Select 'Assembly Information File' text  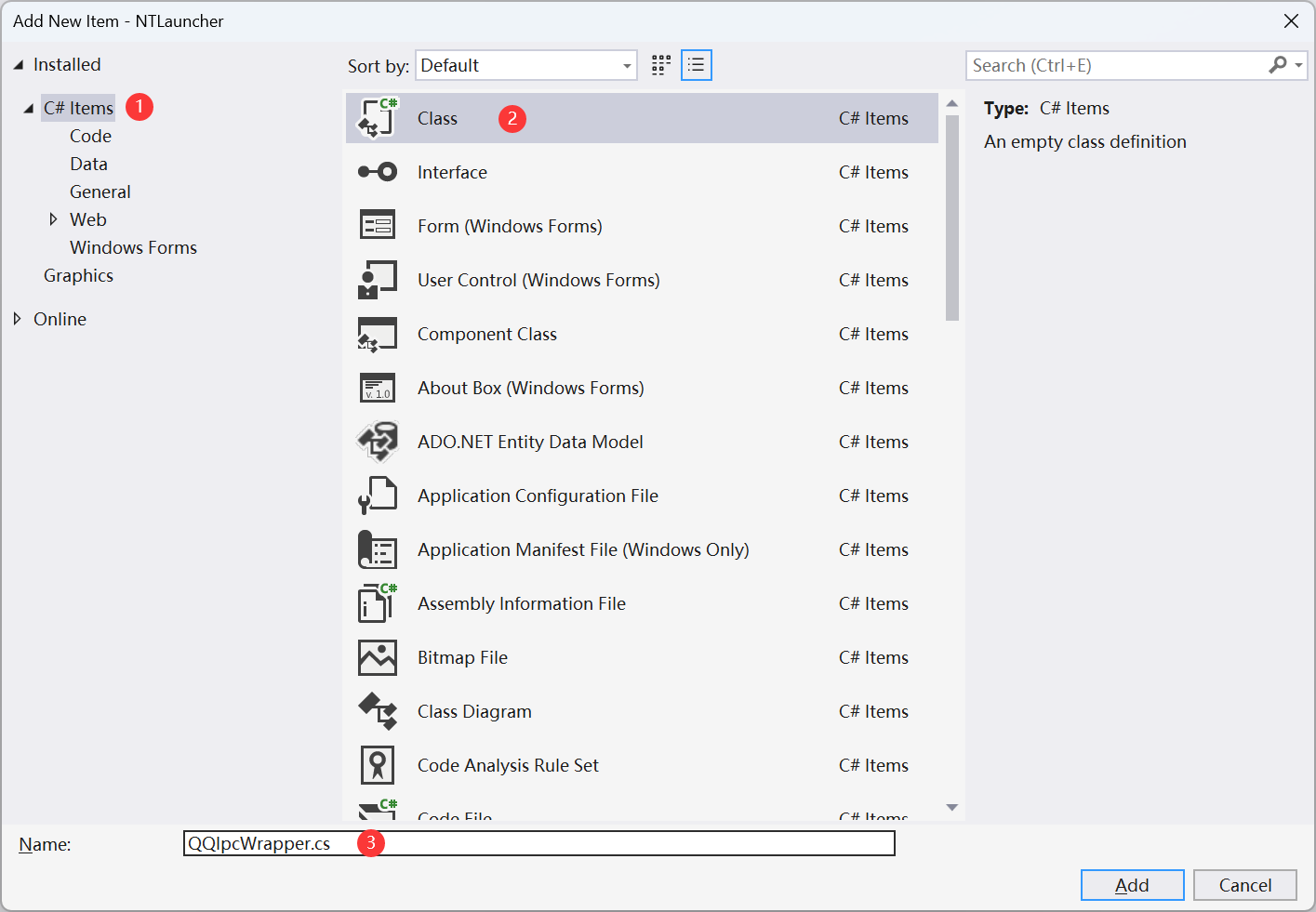[x=522, y=603]
